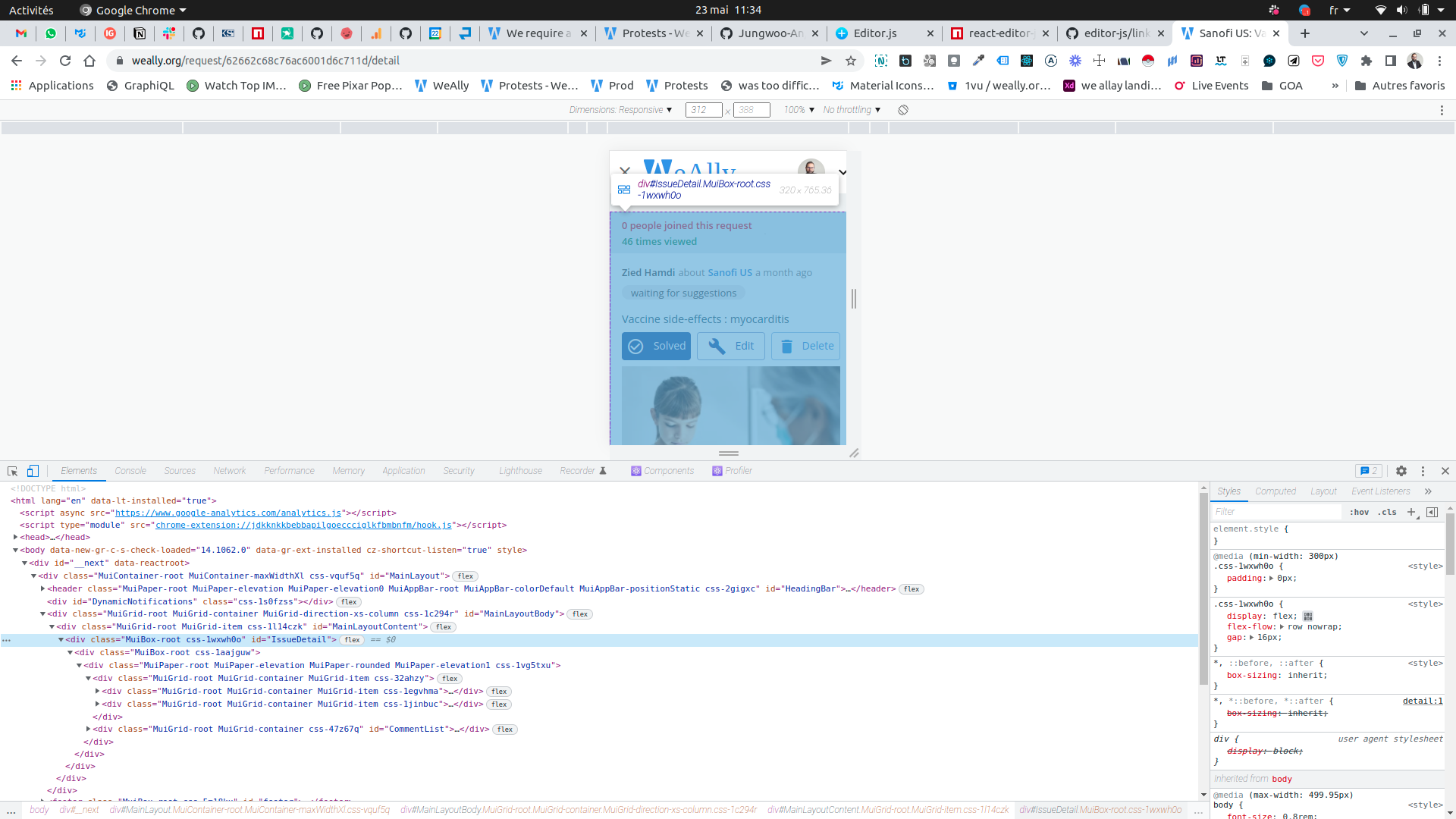Open the Computed styles tab

click(x=1276, y=491)
